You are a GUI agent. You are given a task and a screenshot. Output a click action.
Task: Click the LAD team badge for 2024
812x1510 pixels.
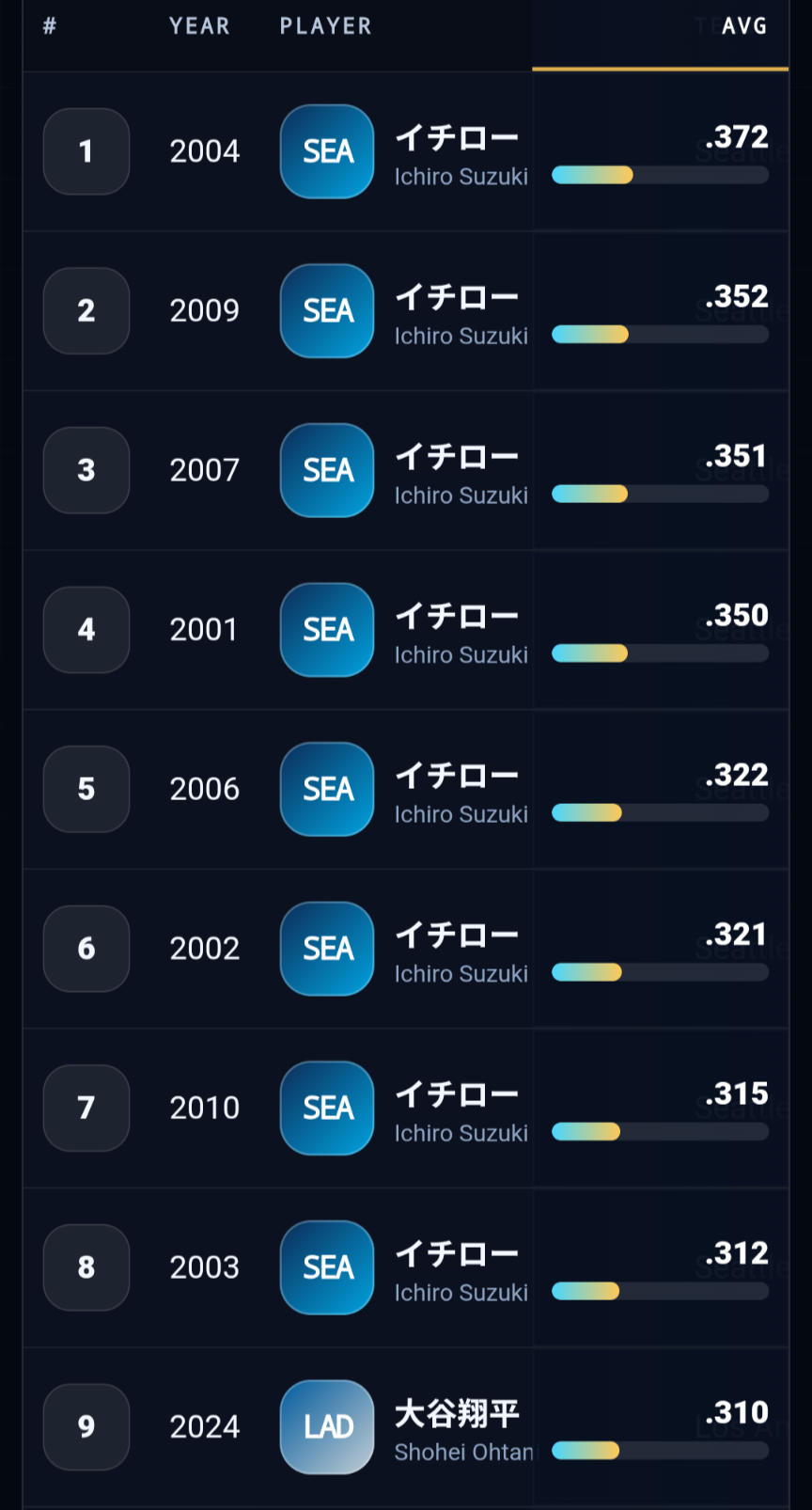pyautogui.click(x=327, y=1427)
